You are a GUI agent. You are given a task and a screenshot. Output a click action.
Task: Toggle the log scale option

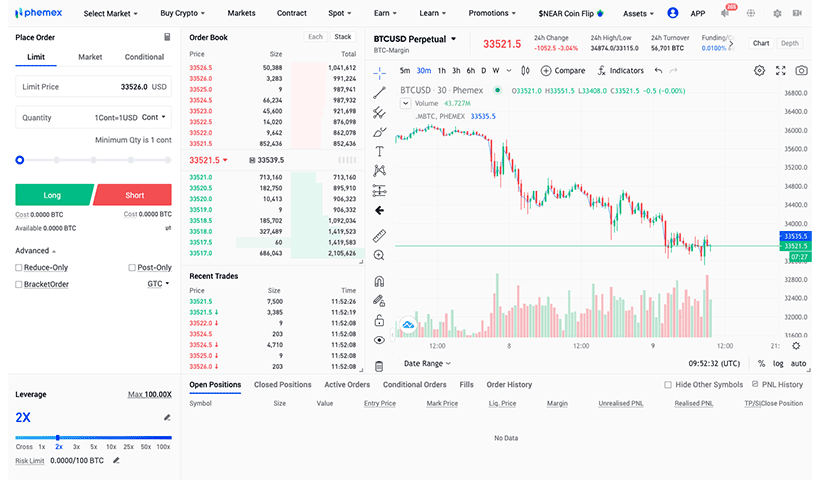coord(778,363)
